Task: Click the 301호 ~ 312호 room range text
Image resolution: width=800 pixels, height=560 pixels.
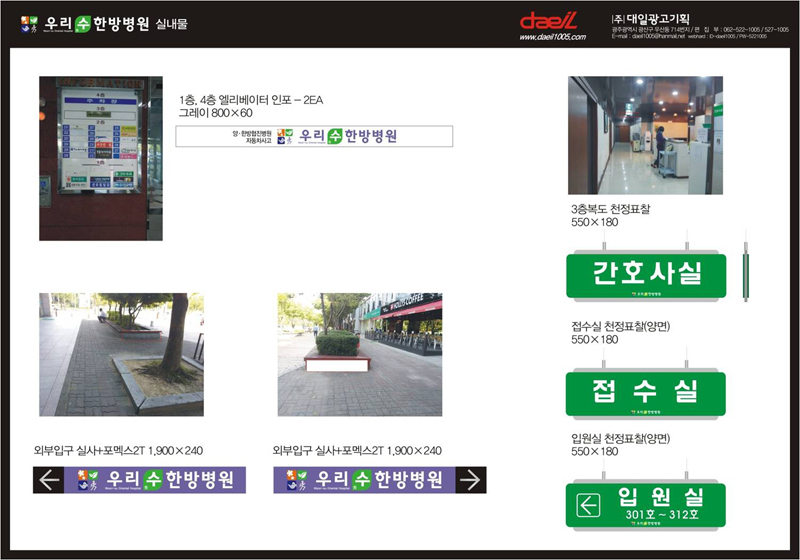Action: coord(661,515)
